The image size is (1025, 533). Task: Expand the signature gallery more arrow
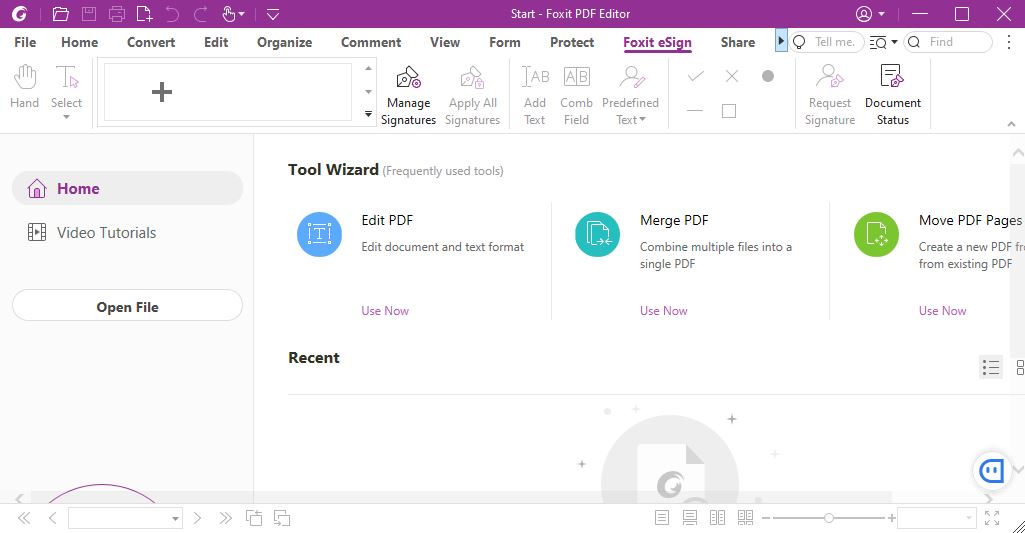coord(369,114)
